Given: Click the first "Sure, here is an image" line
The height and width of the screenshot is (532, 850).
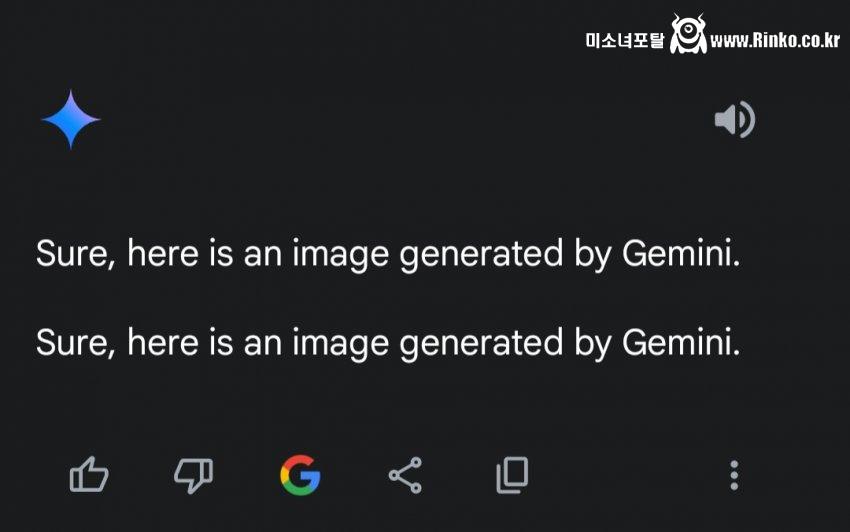Looking at the screenshot, I should [x=388, y=254].
